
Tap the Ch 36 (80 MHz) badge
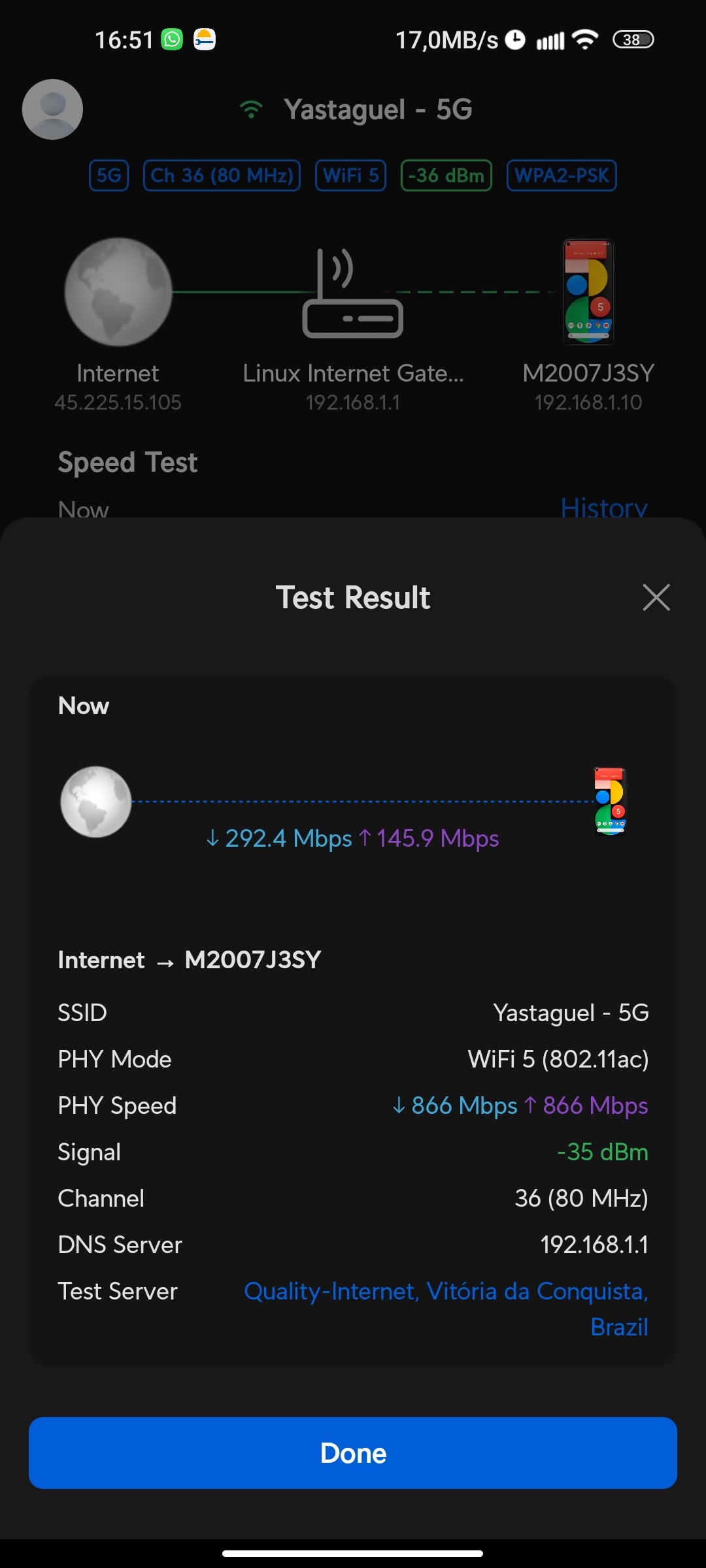tap(222, 175)
